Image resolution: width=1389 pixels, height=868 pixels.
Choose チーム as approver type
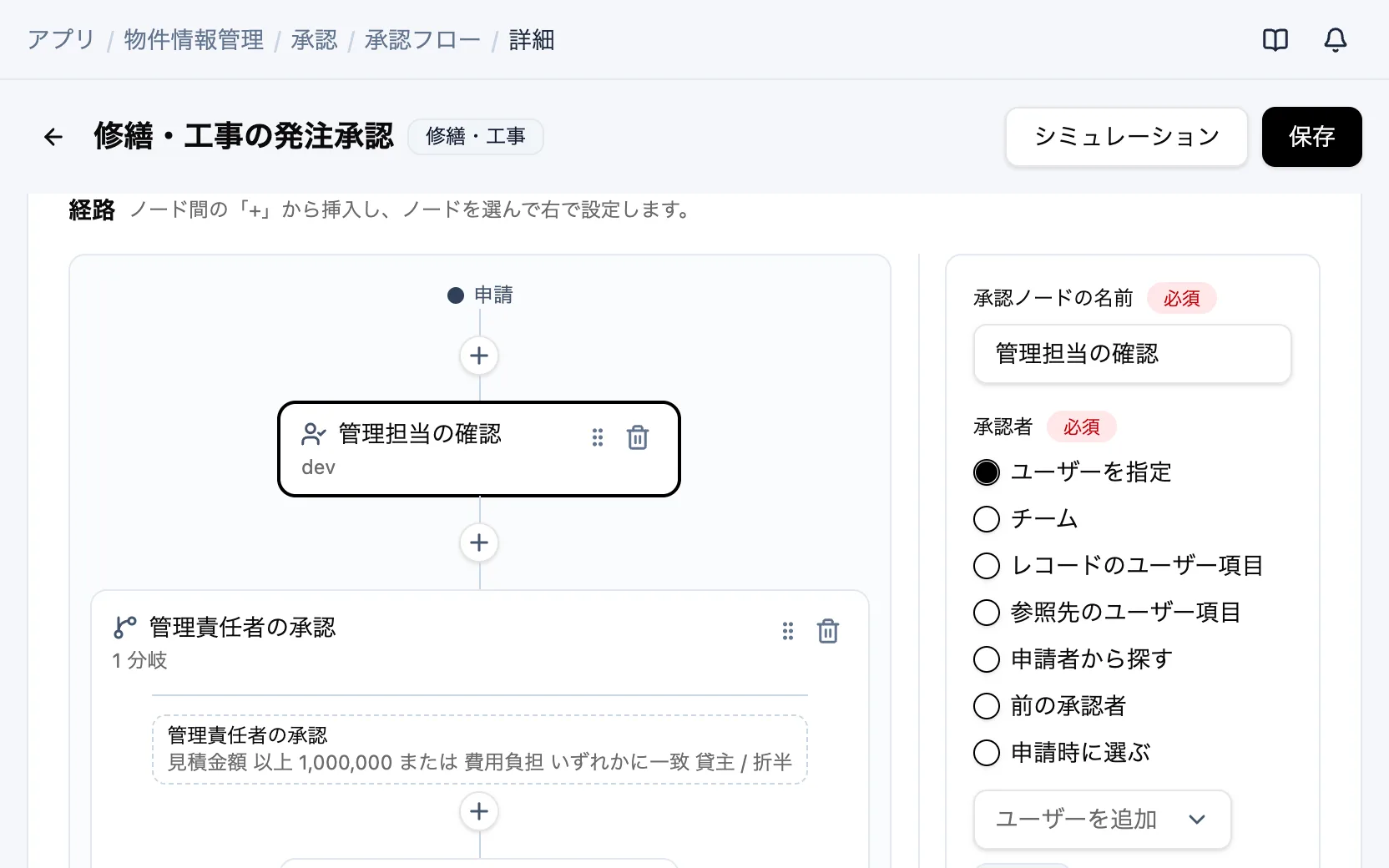(987, 519)
